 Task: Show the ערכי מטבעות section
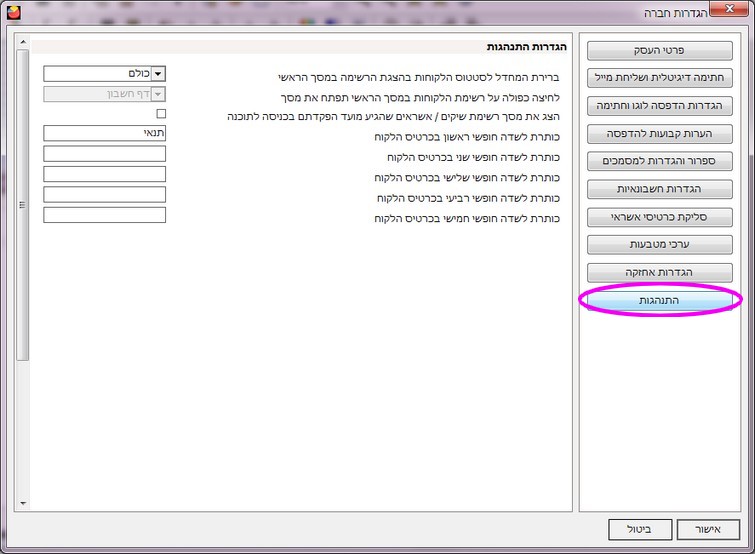coord(659,244)
